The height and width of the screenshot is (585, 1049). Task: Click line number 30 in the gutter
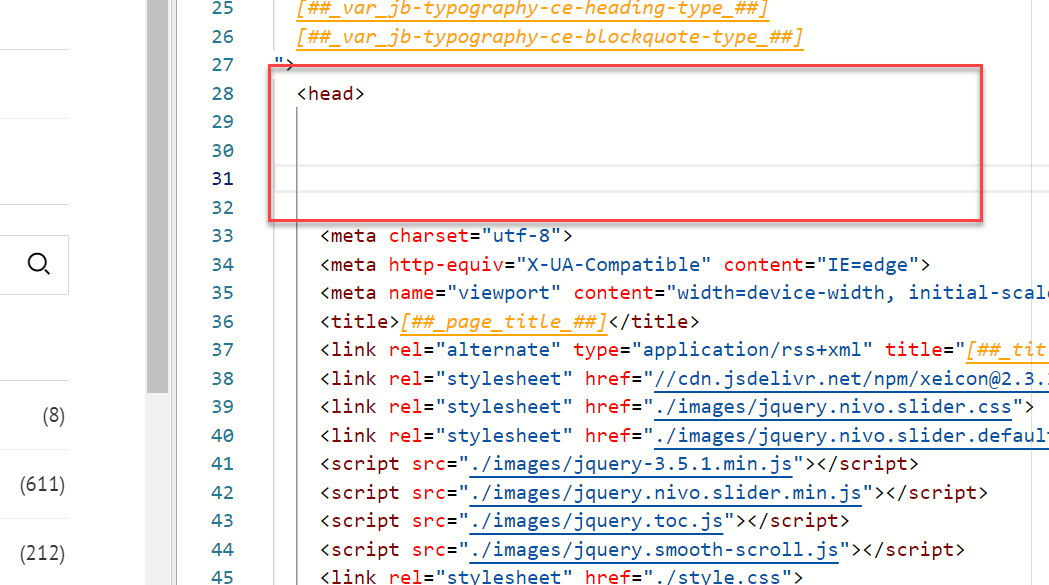222,151
